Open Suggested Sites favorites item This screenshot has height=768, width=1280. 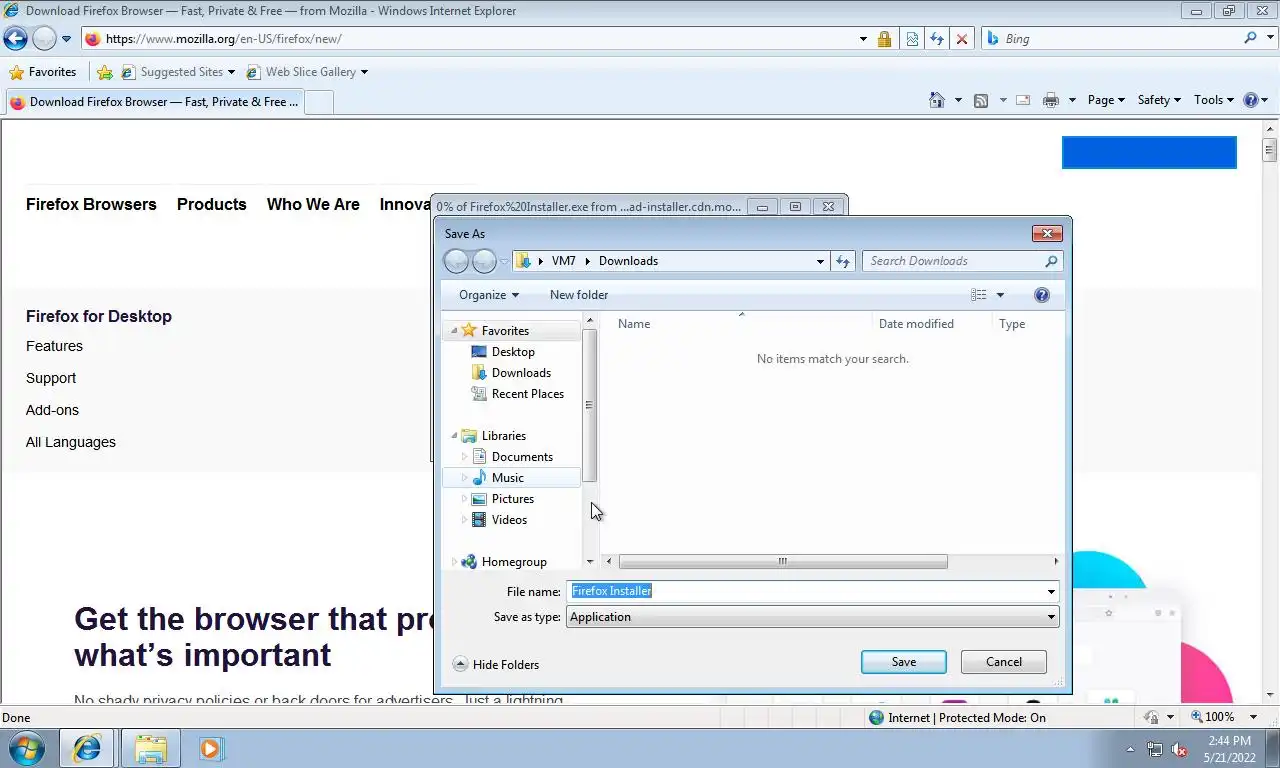coord(178,72)
